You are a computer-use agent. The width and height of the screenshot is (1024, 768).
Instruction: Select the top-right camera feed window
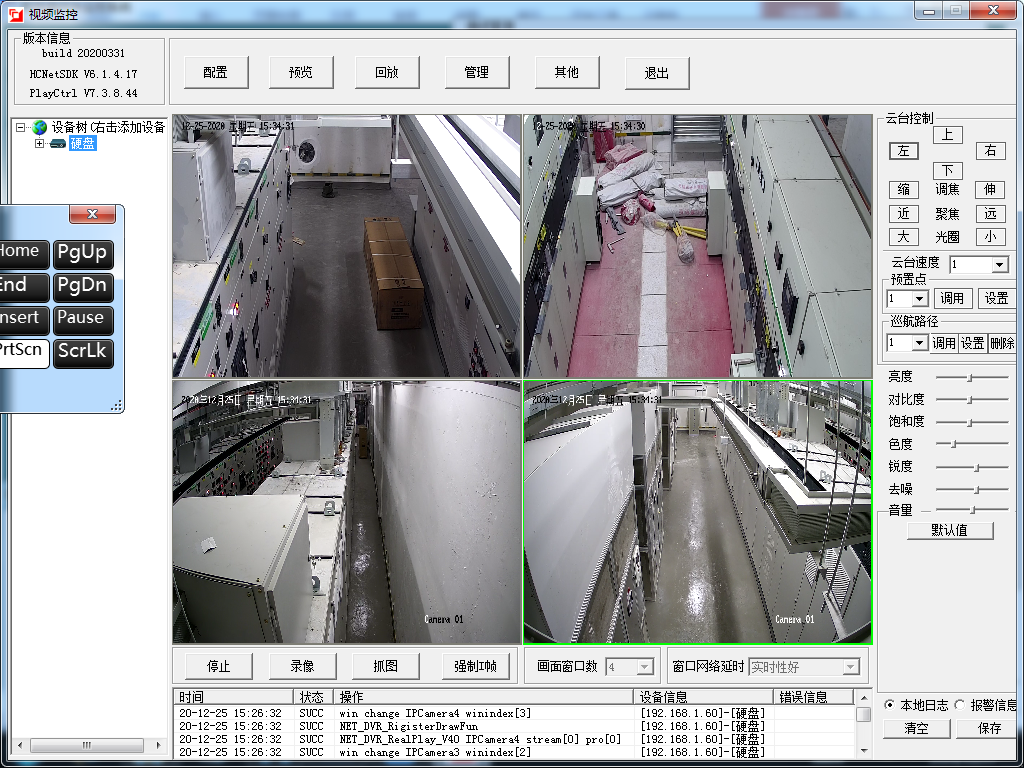[x=697, y=245]
